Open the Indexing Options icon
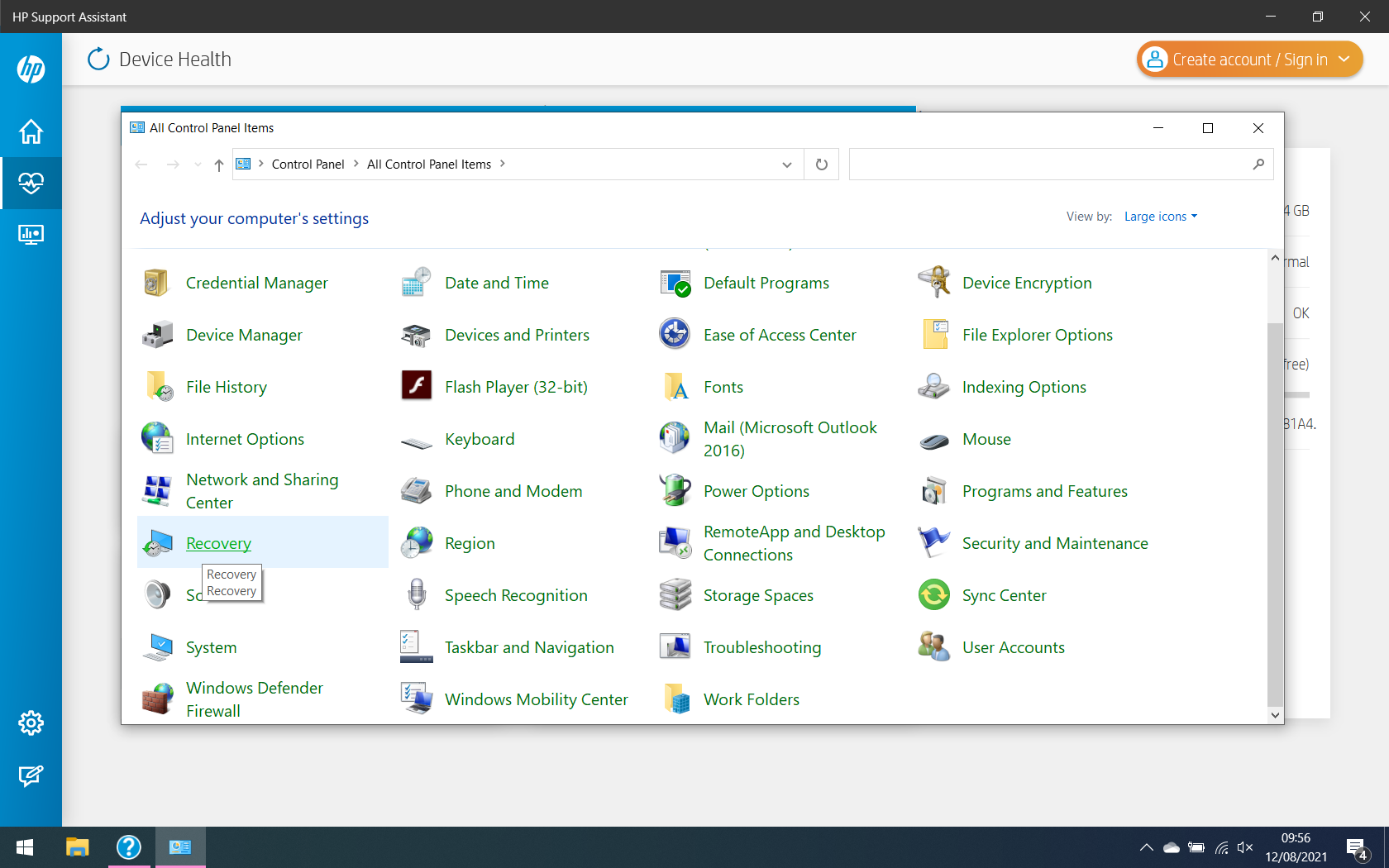Image resolution: width=1389 pixels, height=868 pixels. coord(934,387)
